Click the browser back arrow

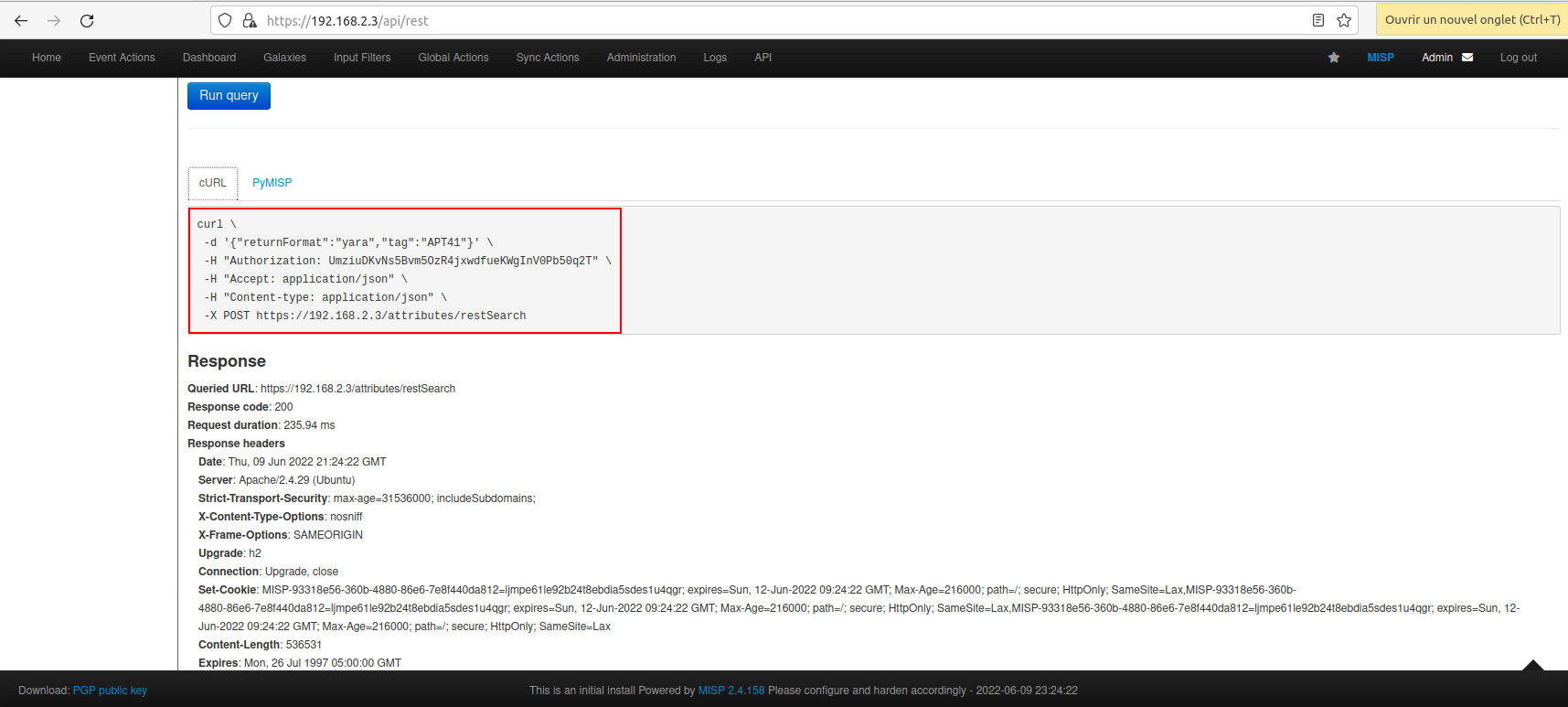[21, 20]
